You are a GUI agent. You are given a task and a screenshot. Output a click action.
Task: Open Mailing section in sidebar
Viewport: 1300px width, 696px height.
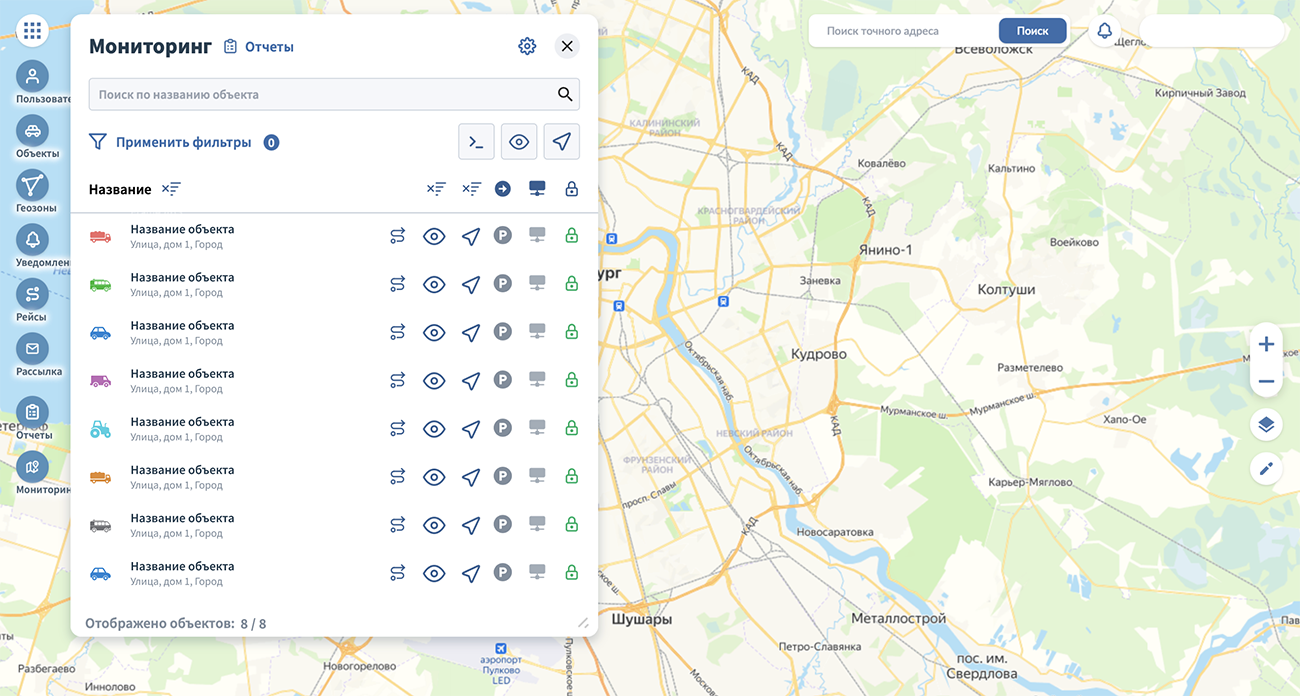tap(32, 349)
